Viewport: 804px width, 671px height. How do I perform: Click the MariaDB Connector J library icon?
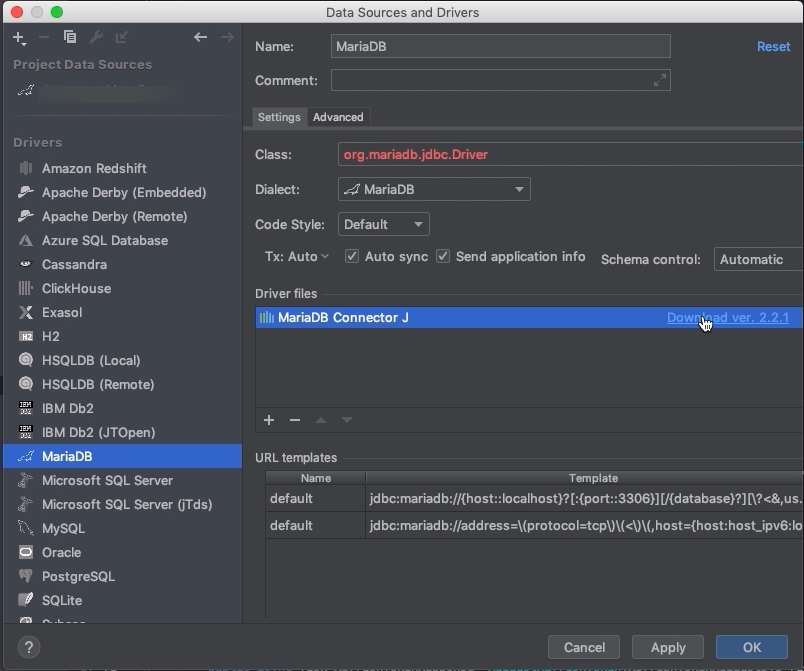(x=267, y=318)
